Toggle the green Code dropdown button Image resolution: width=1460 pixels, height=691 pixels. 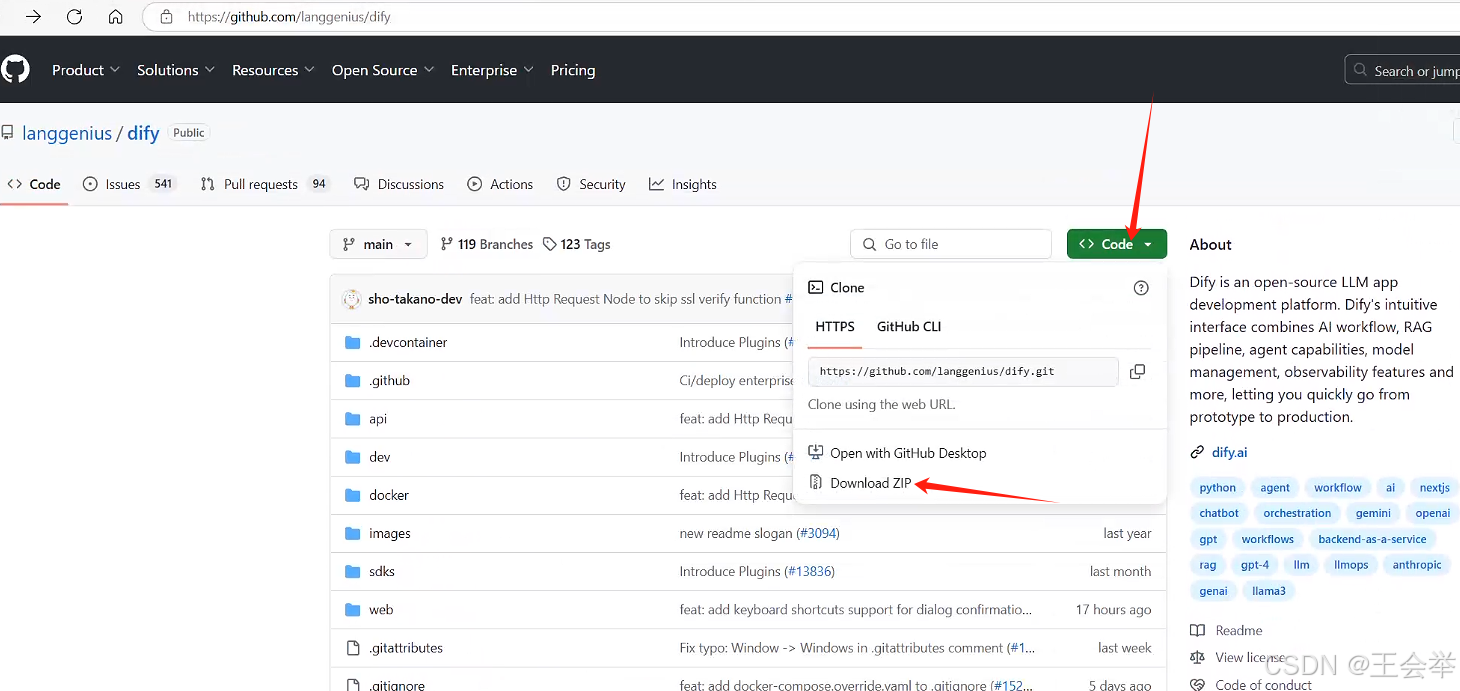coord(1116,244)
